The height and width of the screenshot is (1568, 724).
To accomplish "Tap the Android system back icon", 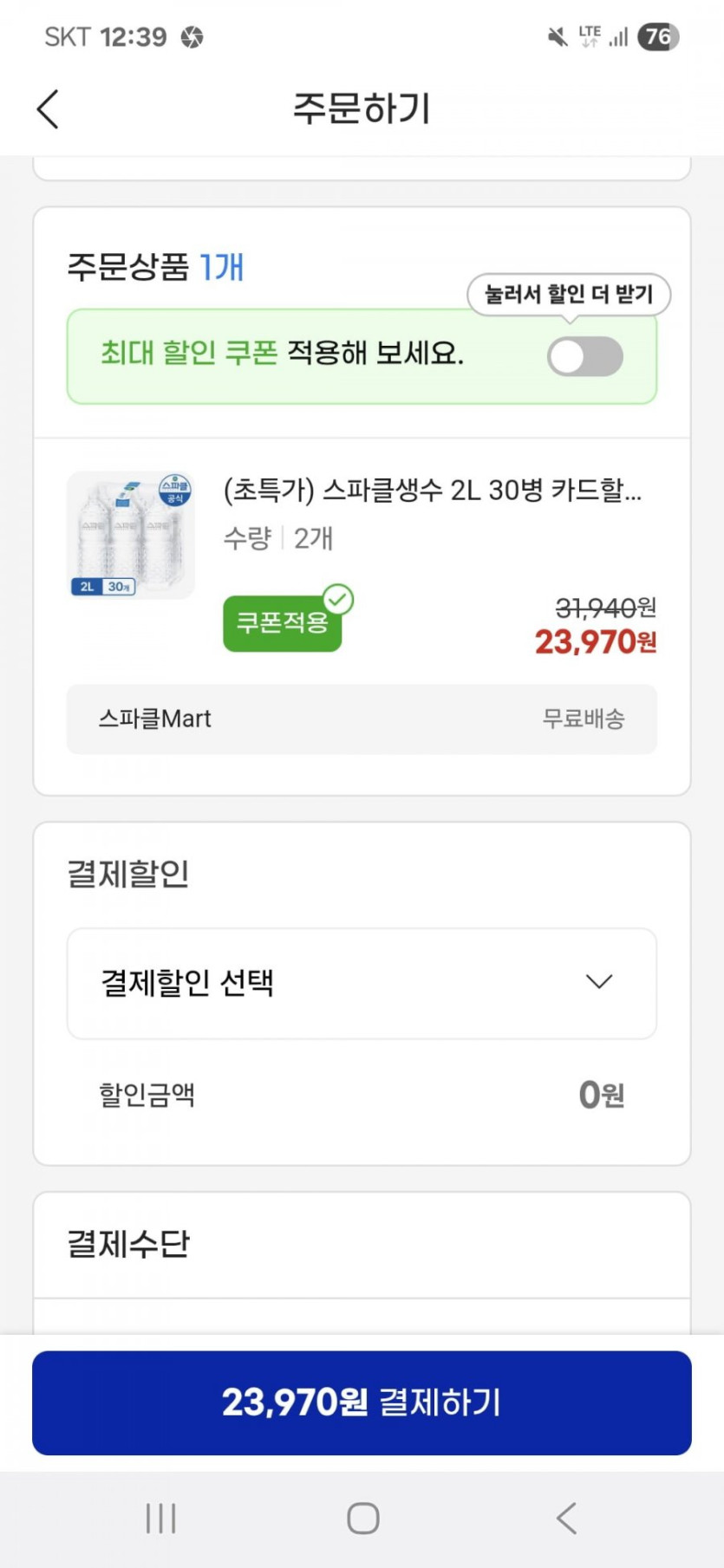I will (566, 1518).
